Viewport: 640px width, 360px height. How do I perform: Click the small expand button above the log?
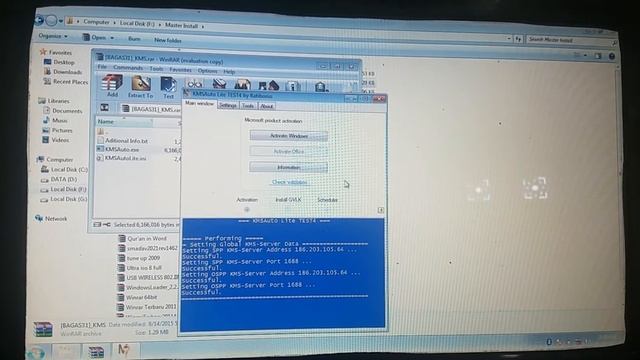[x=380, y=210]
